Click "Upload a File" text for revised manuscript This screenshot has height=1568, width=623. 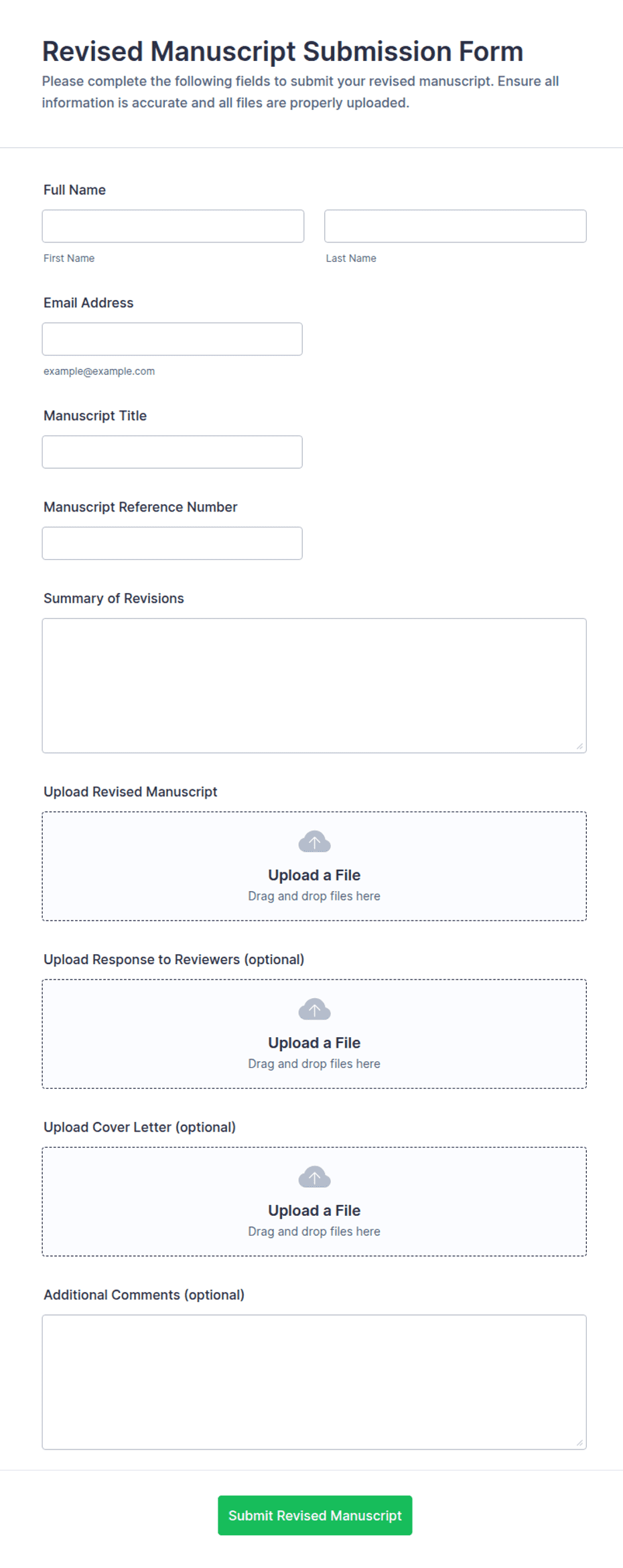click(314, 875)
